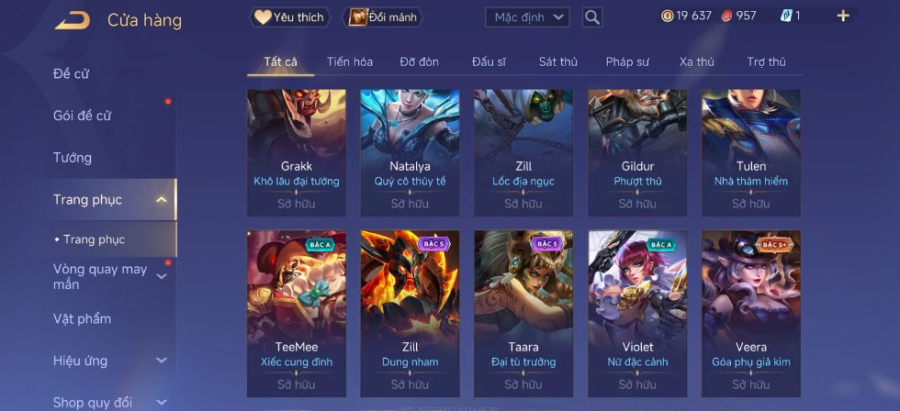Viewport: 900px width, 411px height.
Task: Open the search magnifier icon
Action: tap(592, 17)
